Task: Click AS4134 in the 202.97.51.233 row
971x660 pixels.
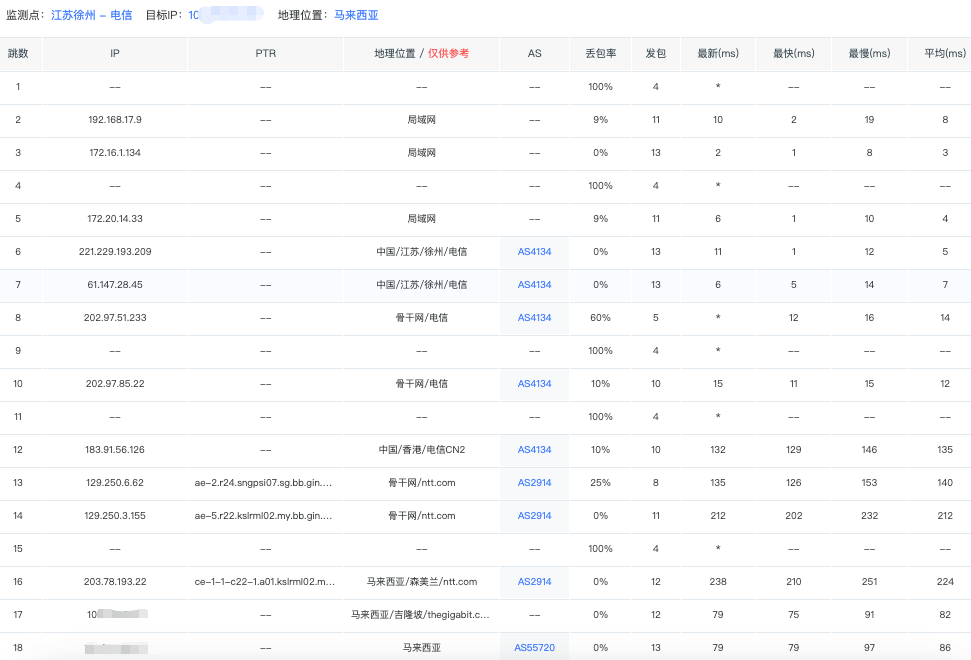Action: pyautogui.click(x=534, y=318)
